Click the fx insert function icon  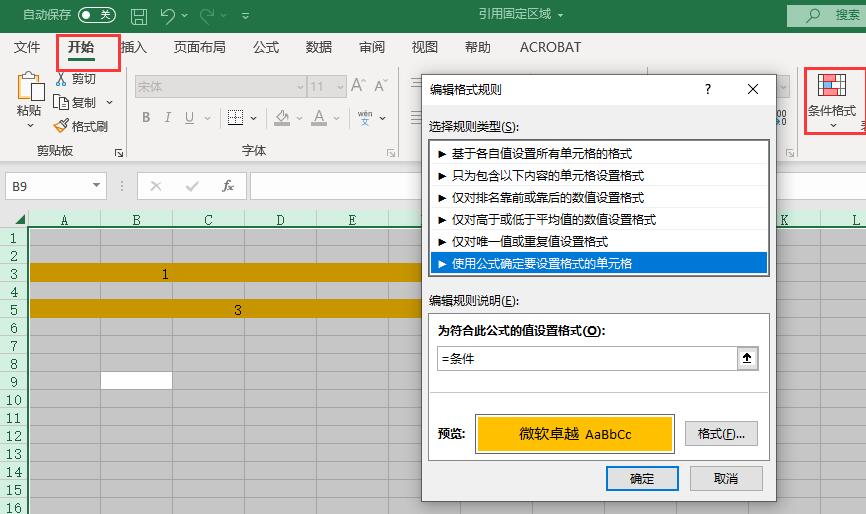[x=228, y=186]
